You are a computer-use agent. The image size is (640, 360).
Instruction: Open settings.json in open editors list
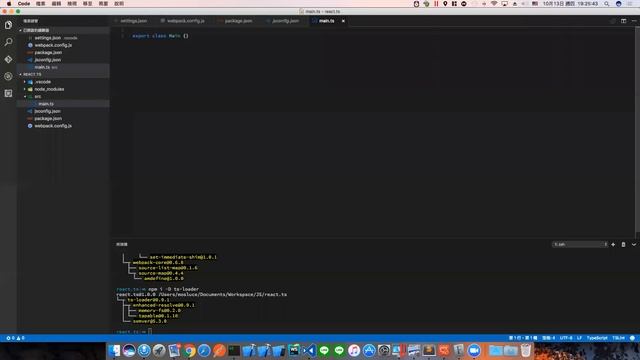(x=47, y=38)
